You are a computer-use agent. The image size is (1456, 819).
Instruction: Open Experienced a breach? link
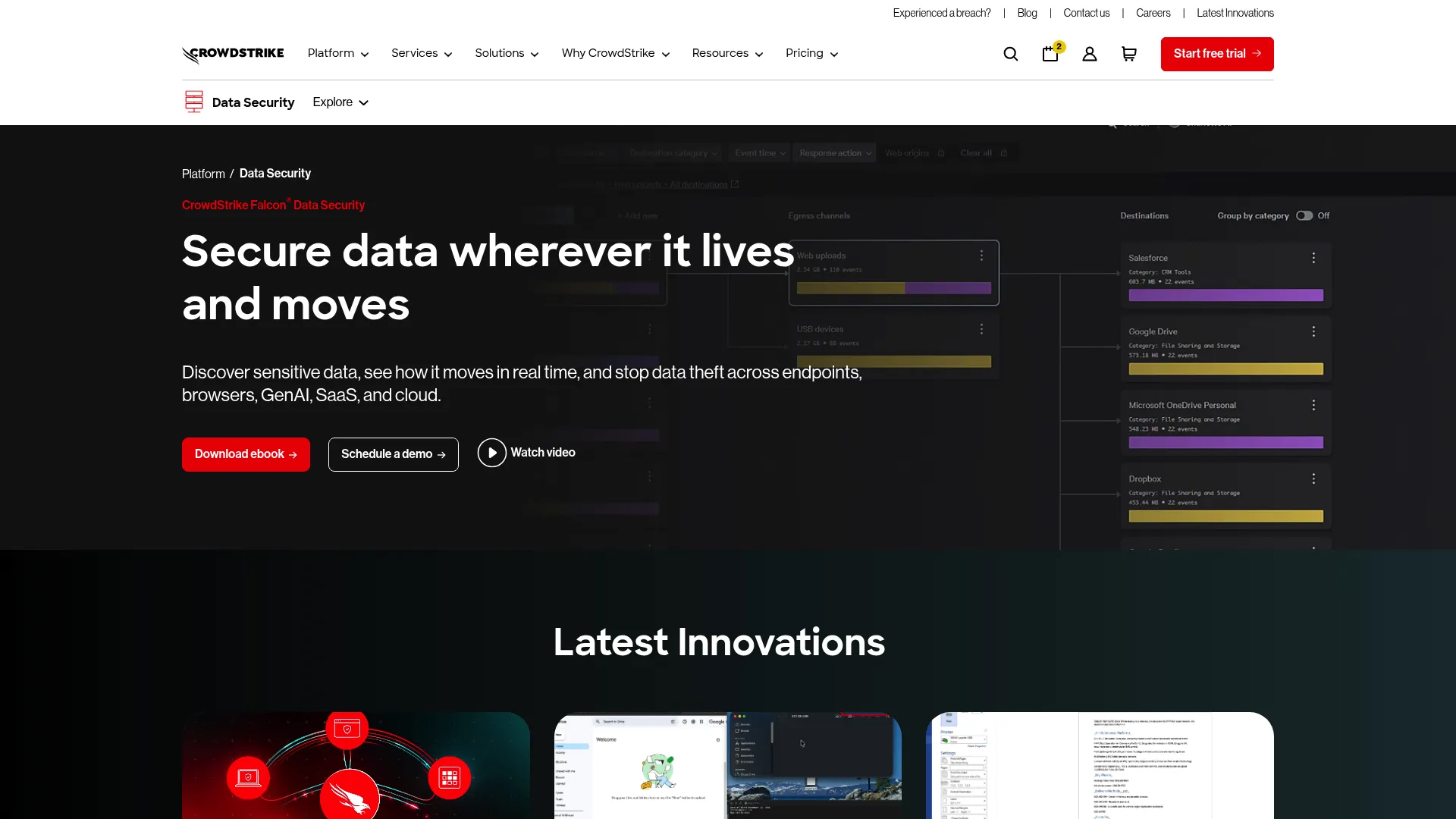[x=942, y=13]
